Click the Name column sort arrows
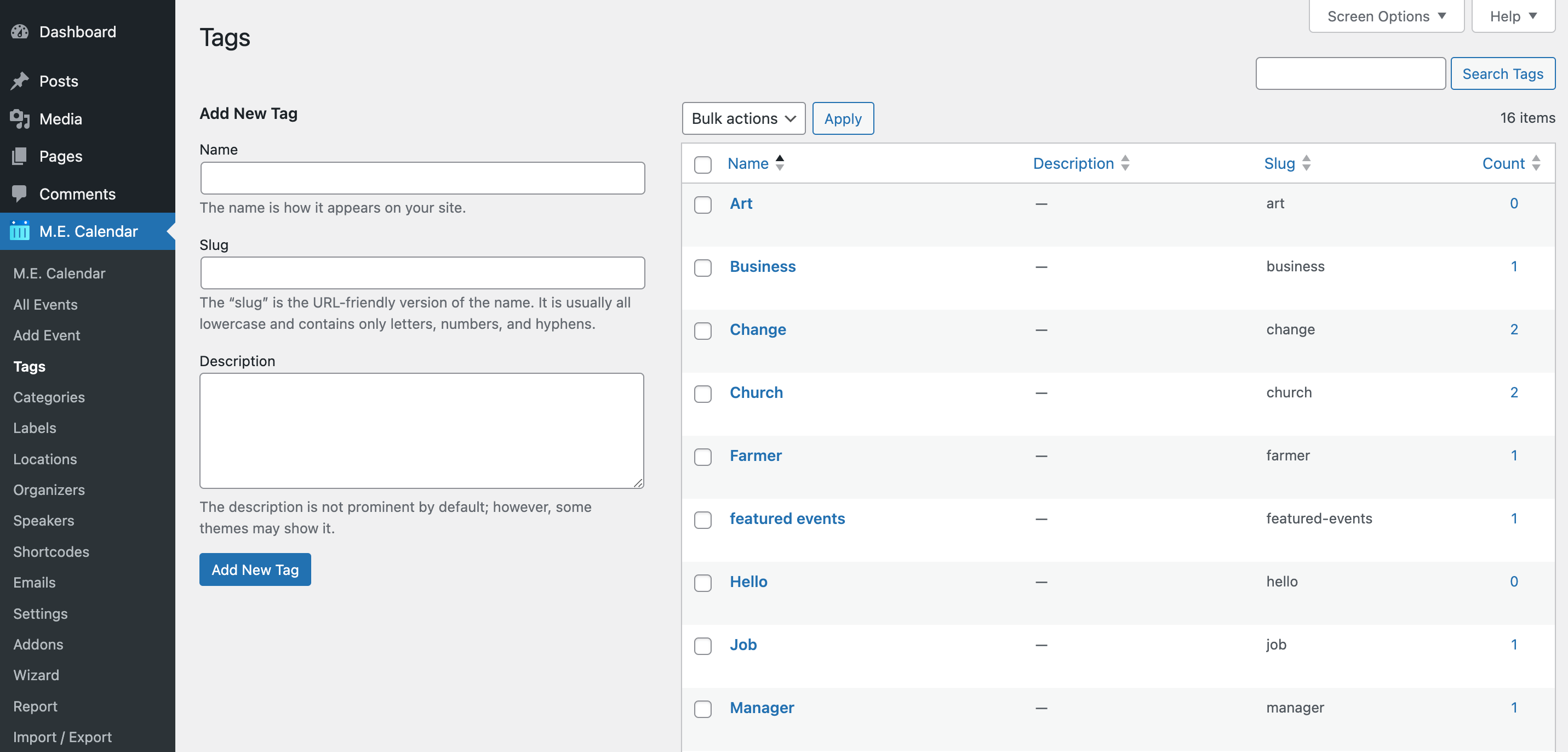The width and height of the screenshot is (1568, 752). [780, 163]
